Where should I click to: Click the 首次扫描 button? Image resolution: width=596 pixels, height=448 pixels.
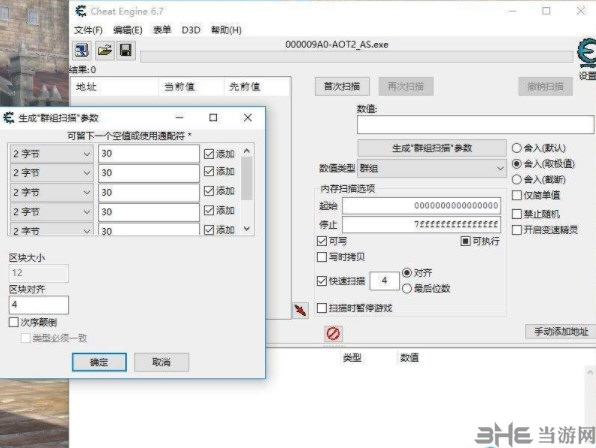[x=342, y=87]
